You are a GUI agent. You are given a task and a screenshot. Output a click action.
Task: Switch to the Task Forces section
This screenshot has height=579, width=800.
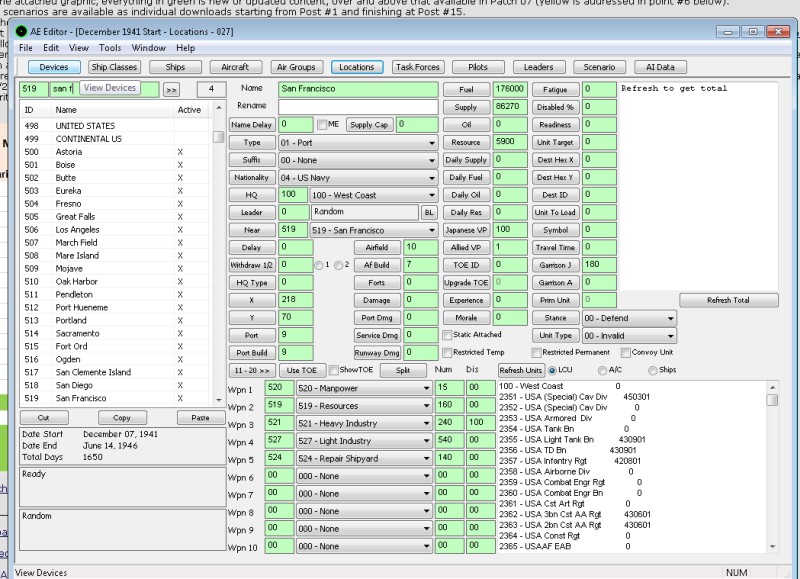coord(417,67)
